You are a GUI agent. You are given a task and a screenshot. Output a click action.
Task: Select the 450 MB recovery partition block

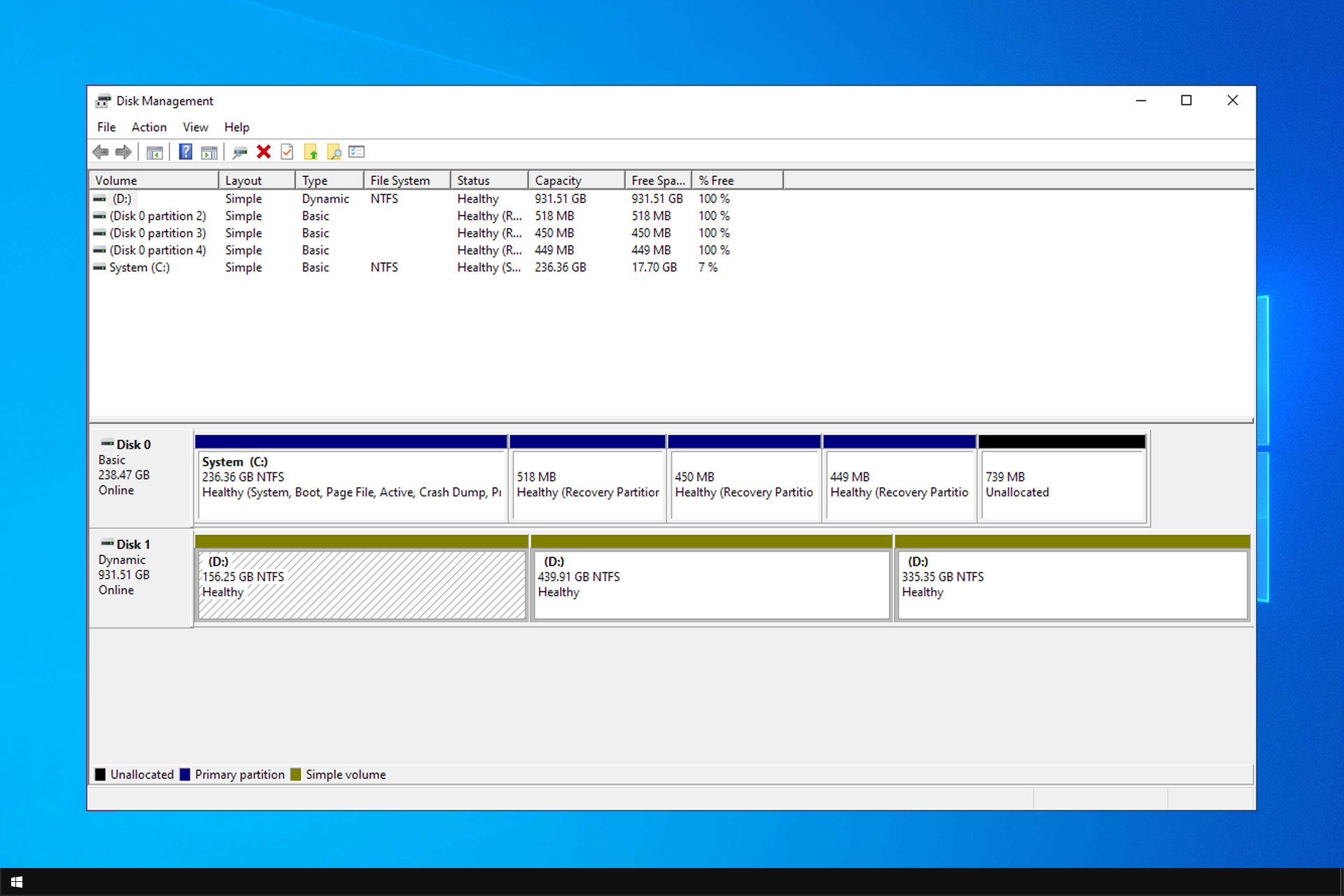[x=744, y=478]
